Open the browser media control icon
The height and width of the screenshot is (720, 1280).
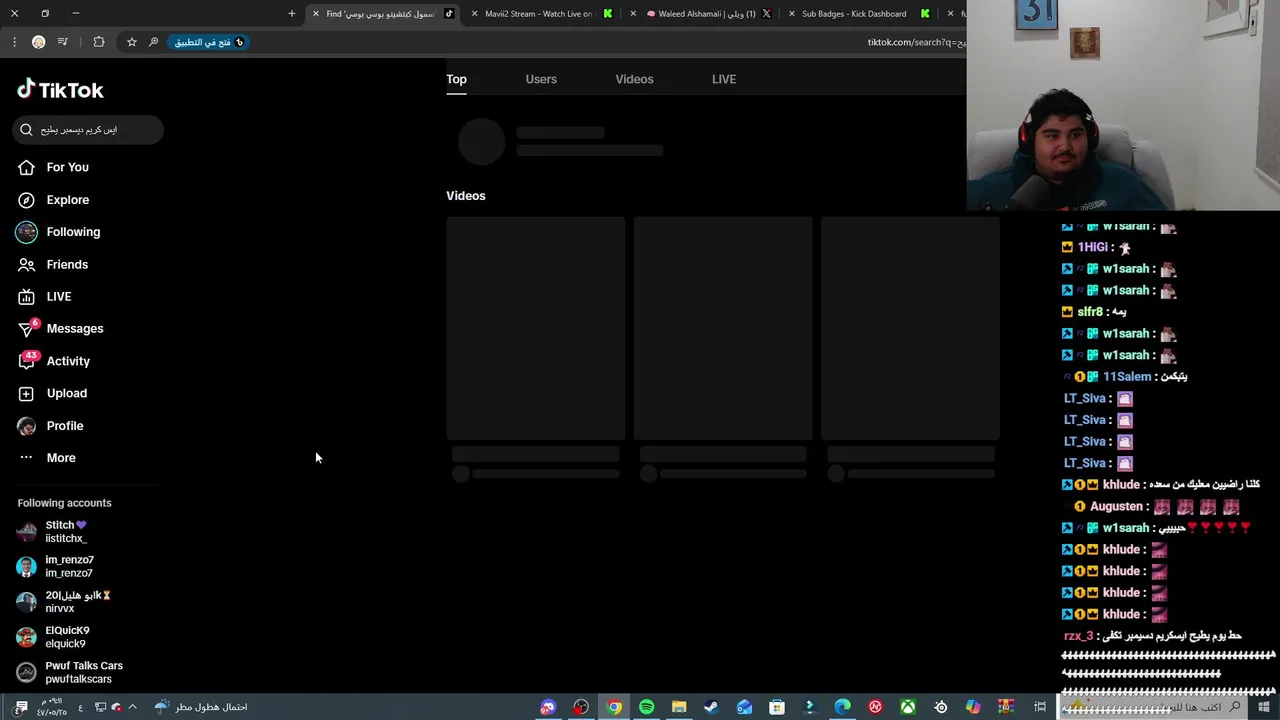(x=63, y=42)
